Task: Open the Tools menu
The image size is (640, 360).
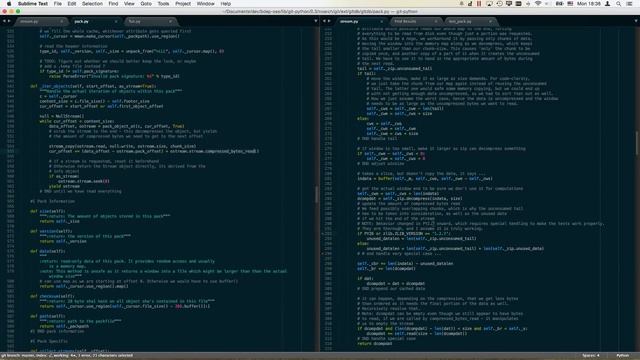Action: 163,4
